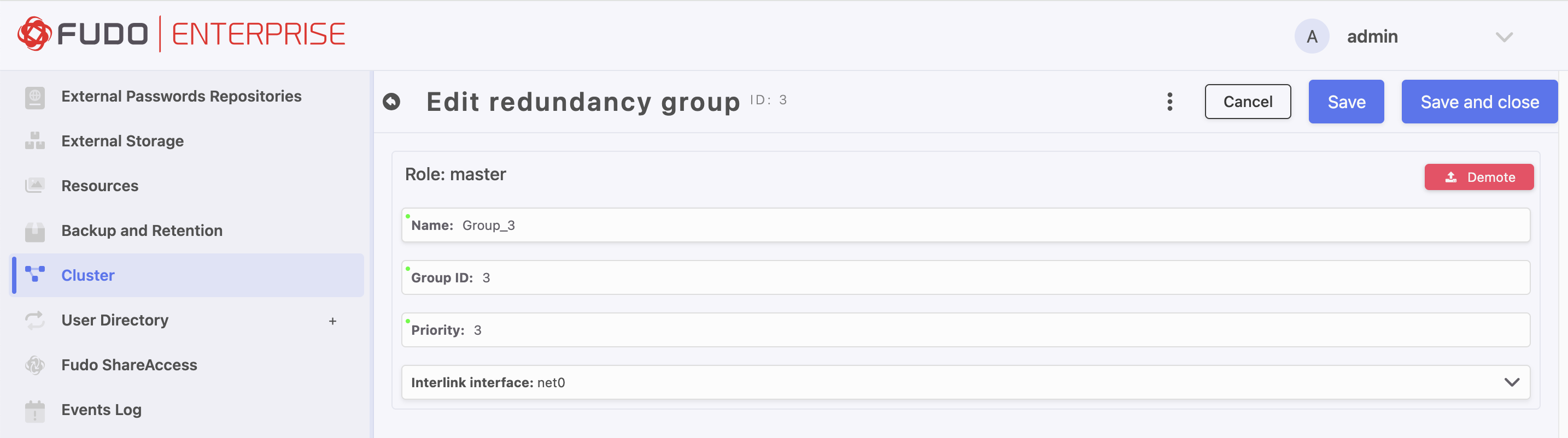
Task: Click the Fudo ShareAccess icon
Action: [34, 365]
